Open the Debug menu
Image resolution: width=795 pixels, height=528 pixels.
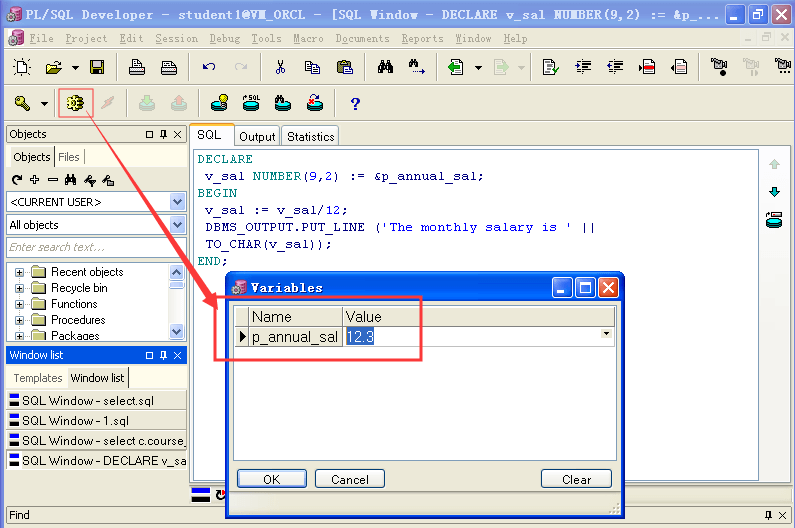[x=225, y=39]
